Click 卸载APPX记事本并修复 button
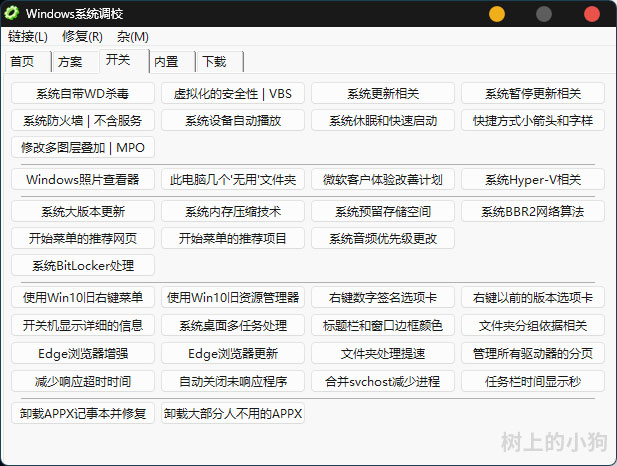This screenshot has width=617, height=466. [x=83, y=413]
